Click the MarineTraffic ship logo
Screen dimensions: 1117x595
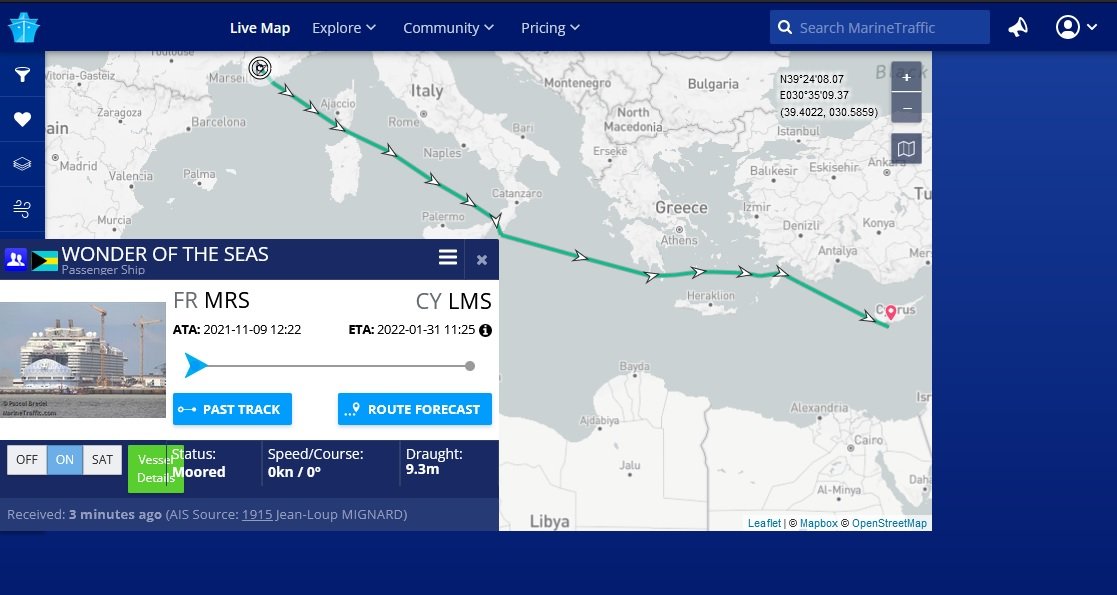(x=24, y=28)
